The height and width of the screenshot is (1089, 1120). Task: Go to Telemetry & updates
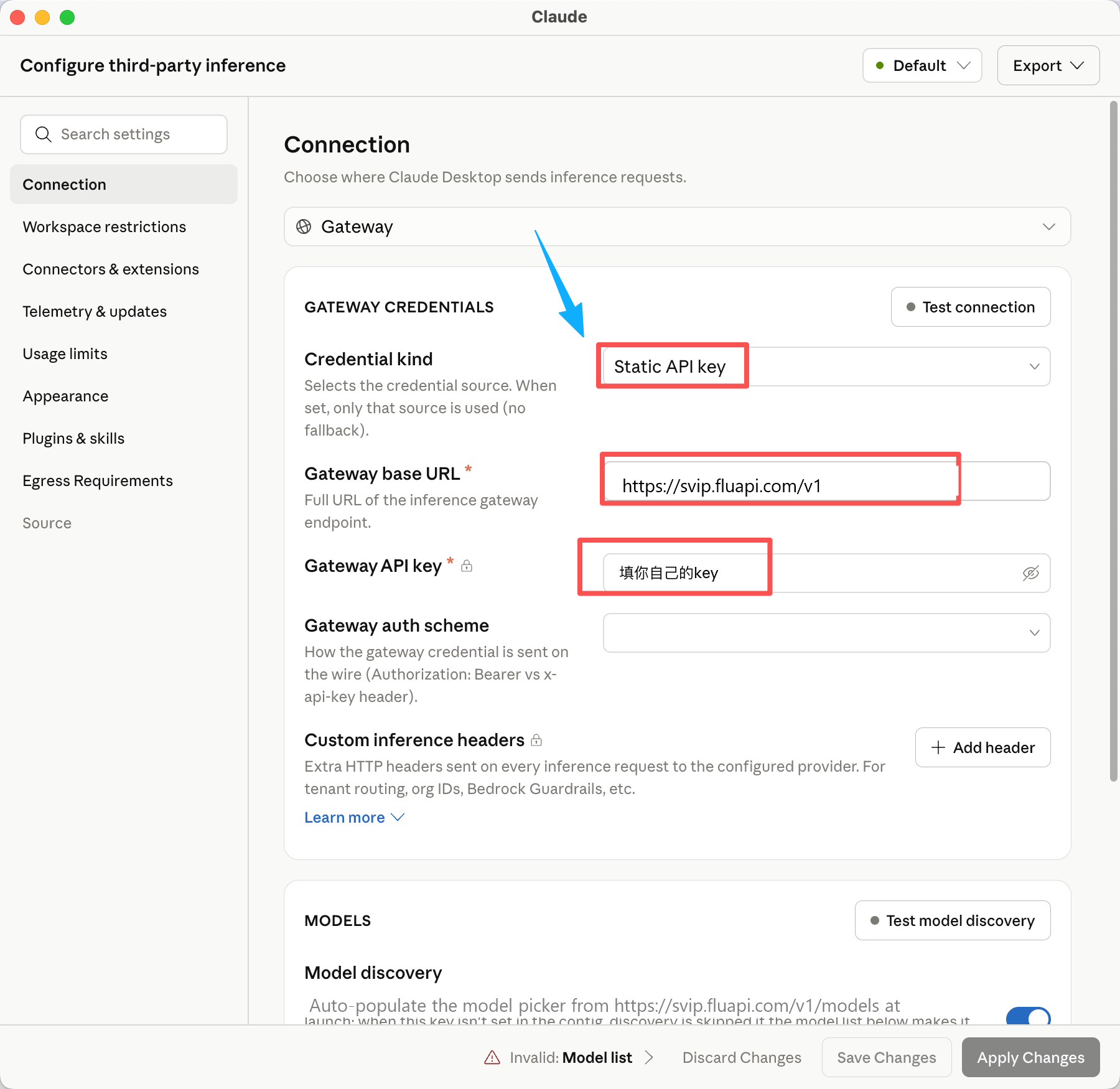124,311
